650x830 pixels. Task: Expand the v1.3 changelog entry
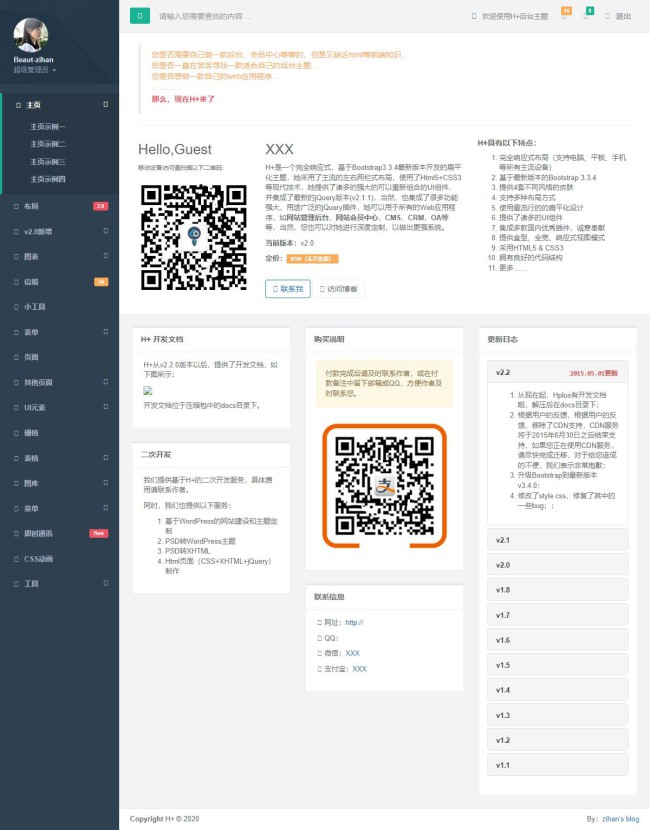(557, 715)
